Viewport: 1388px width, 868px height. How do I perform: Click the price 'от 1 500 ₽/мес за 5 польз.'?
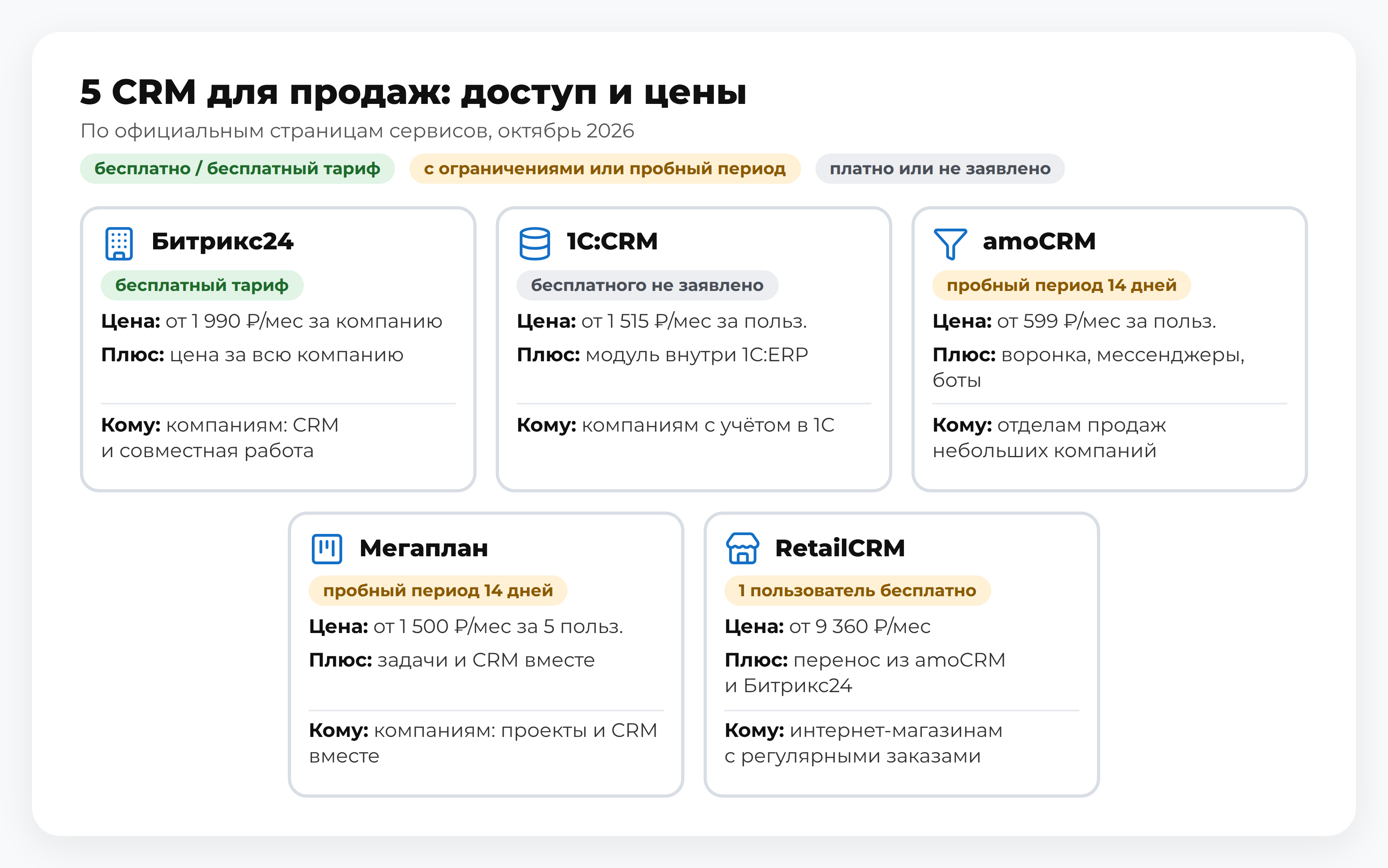tap(498, 627)
